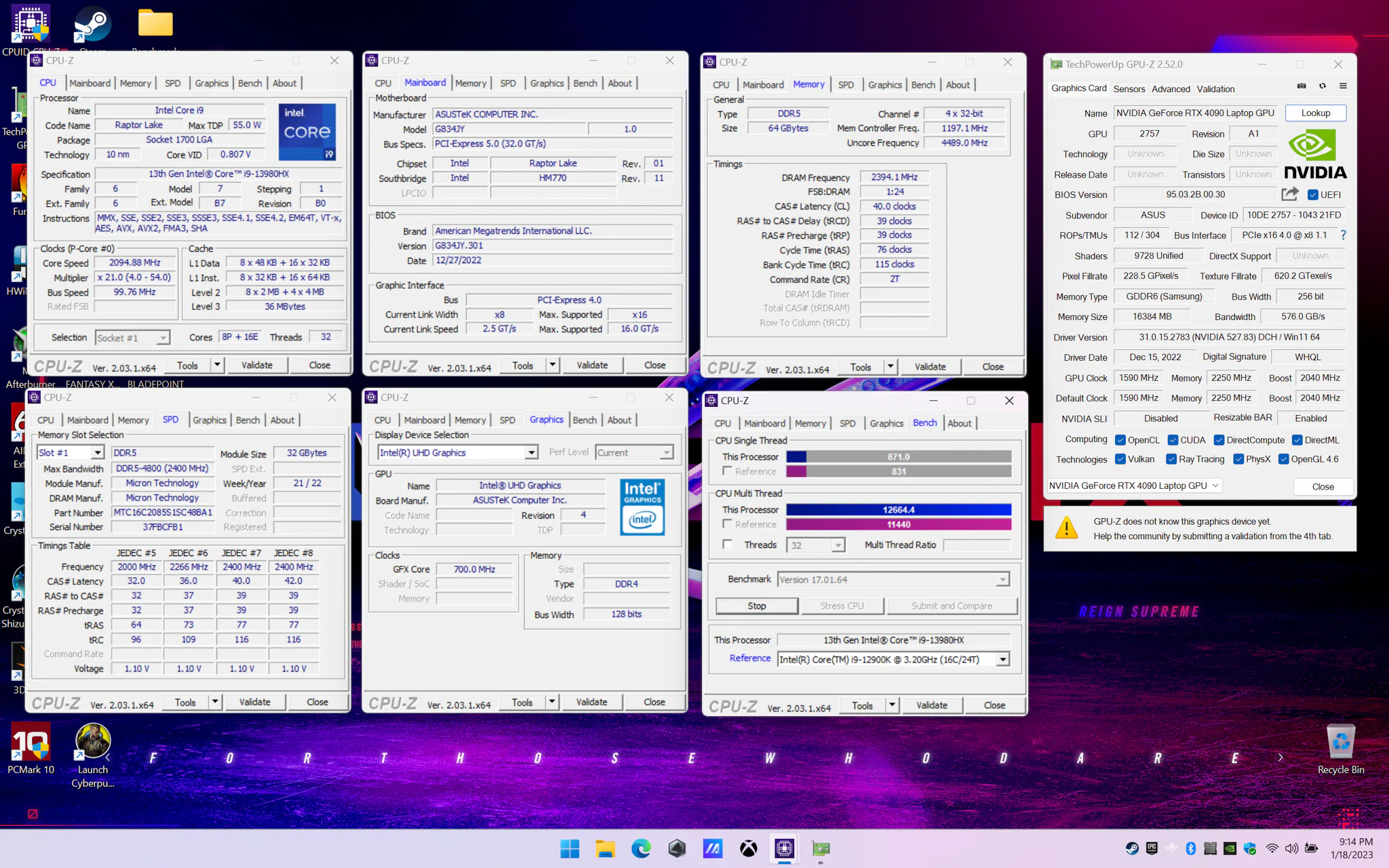The width and height of the screenshot is (1389, 868).
Task: Switch to the Sensors tab in GPU-Z
Action: 1129,89
